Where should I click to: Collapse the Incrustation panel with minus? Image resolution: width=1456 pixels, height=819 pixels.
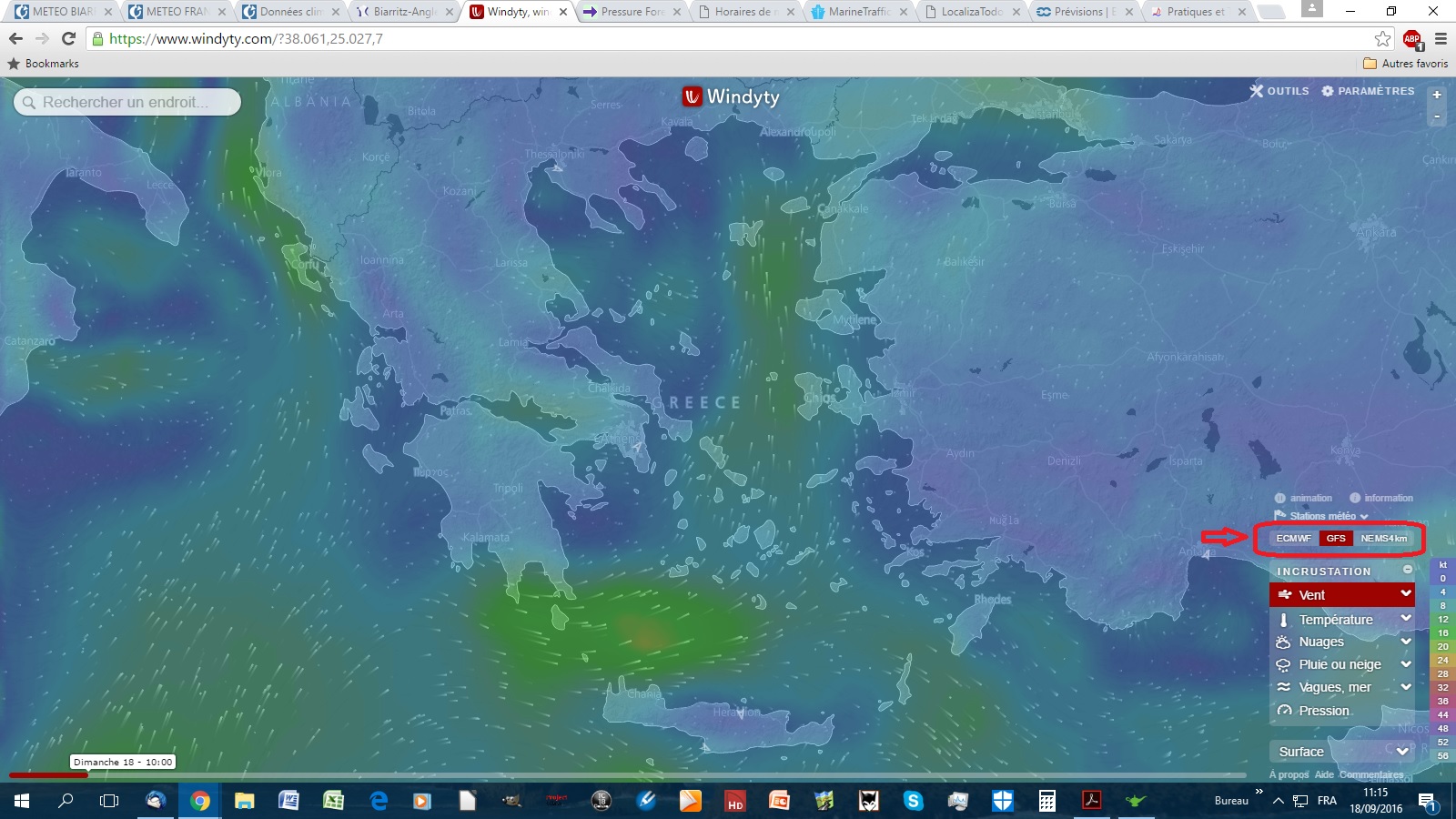pos(1408,570)
